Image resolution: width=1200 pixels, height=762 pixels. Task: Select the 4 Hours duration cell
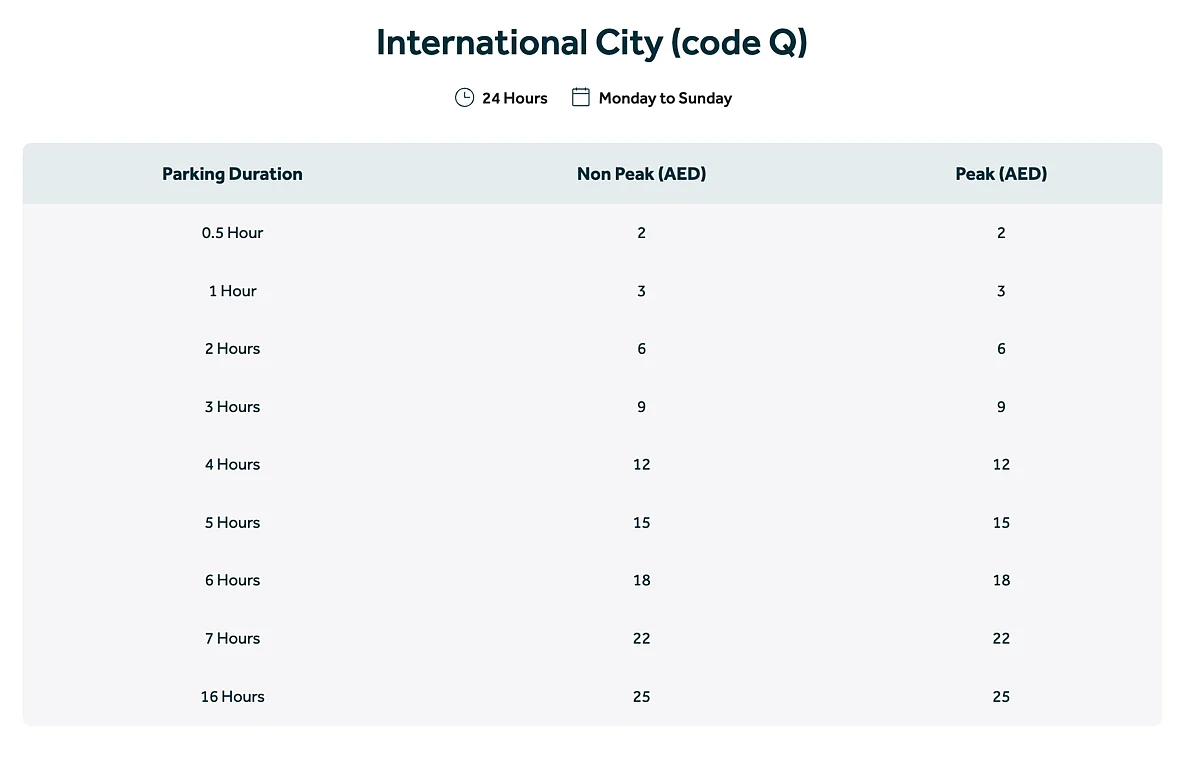232,465
